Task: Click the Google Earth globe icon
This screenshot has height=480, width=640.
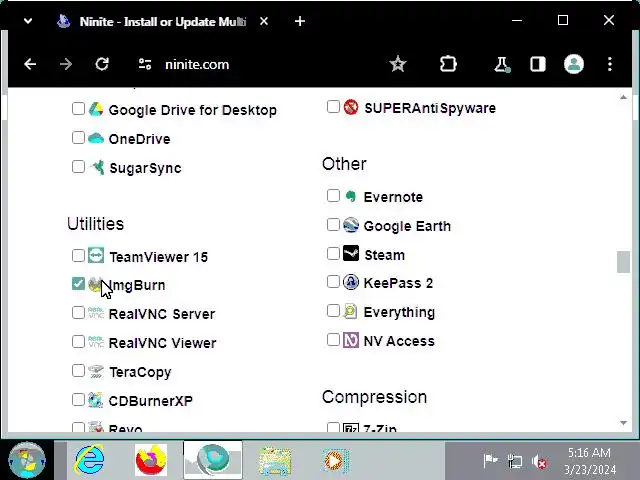Action: (351, 225)
